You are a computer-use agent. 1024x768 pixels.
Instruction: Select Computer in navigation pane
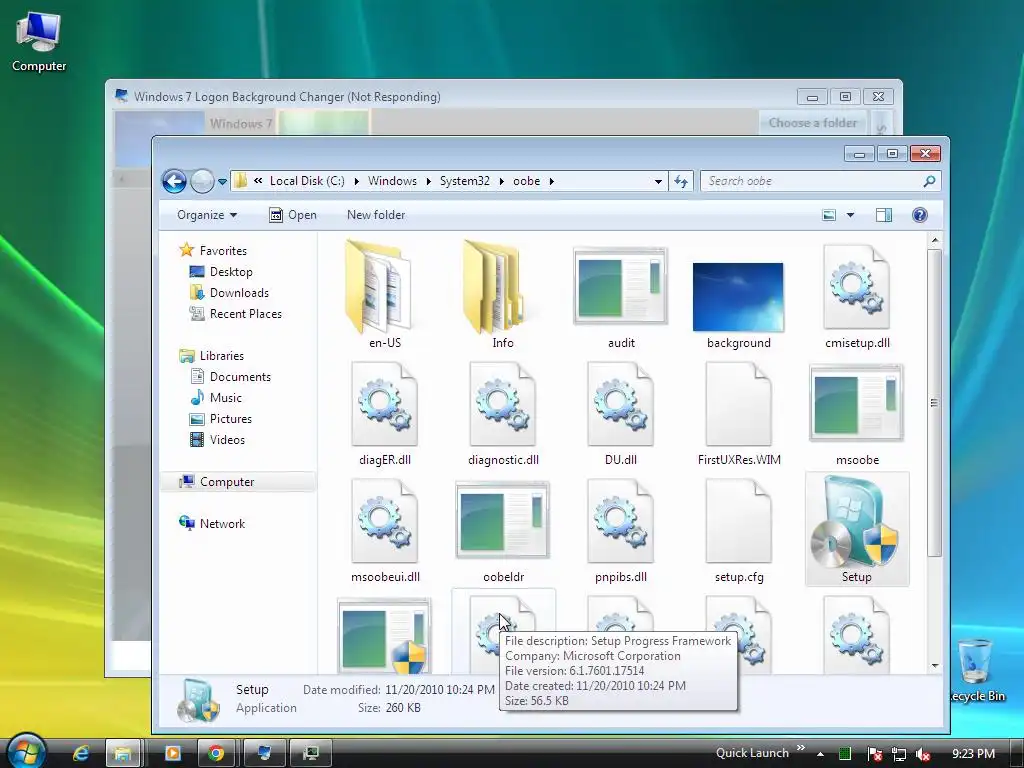tap(238, 481)
